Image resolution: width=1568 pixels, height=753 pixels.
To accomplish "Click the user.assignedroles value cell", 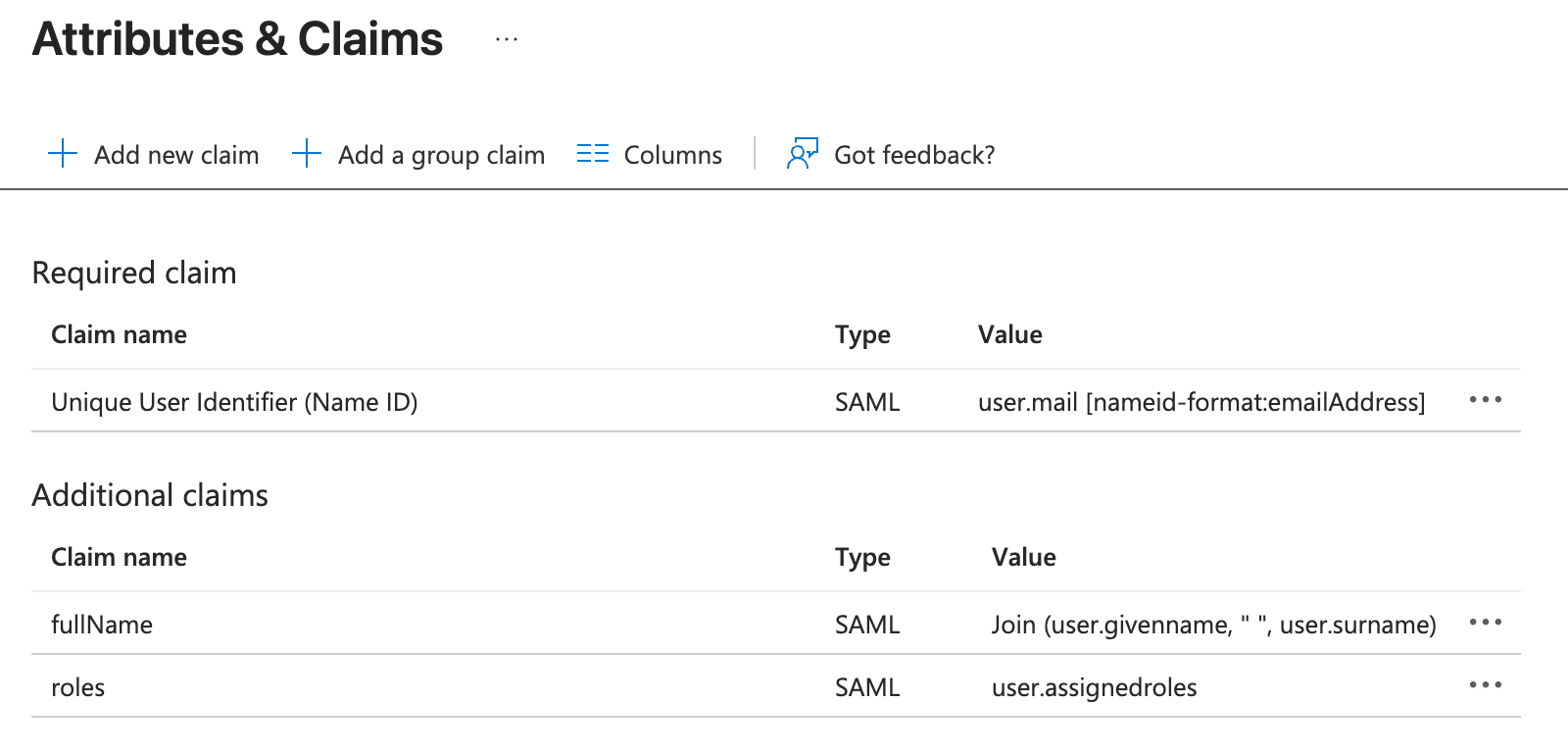I will [1094, 687].
